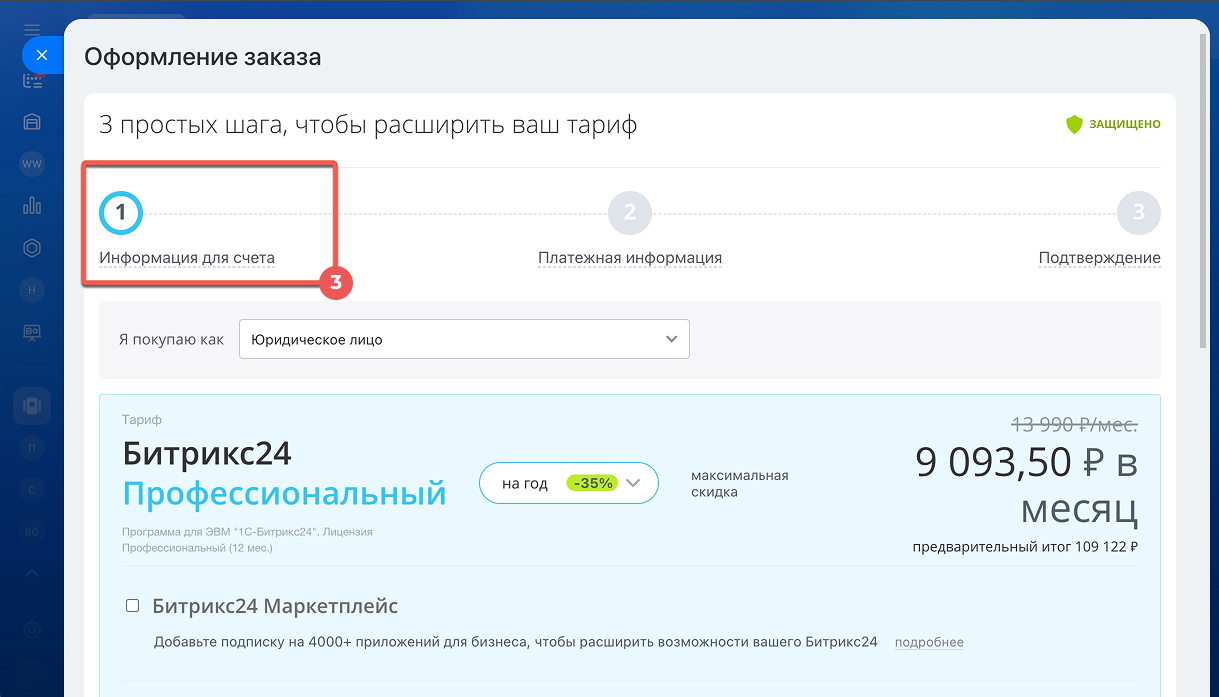Image resolution: width=1219 pixels, height=697 pixels.
Task: Click the Оформление заказа heading
Action: pos(203,57)
